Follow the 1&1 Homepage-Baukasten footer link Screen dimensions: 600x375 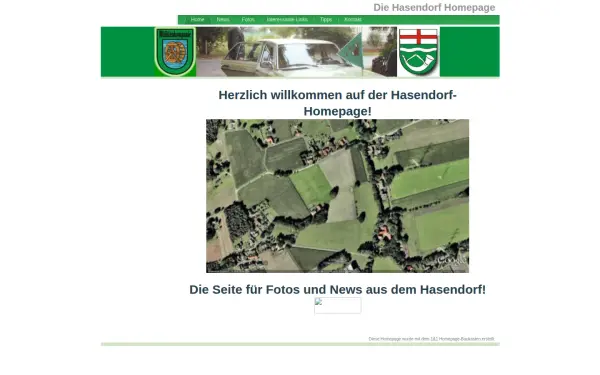(432, 339)
